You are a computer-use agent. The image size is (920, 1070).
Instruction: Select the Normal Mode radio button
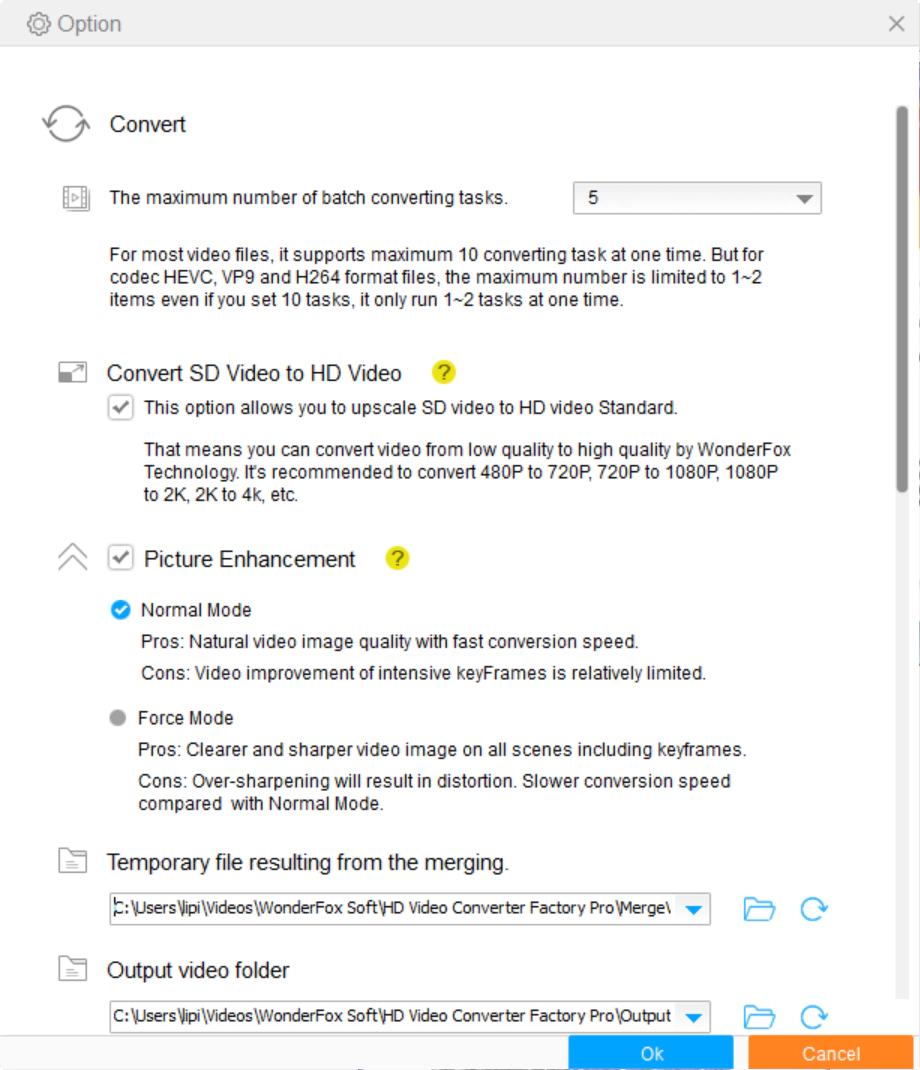[120, 610]
